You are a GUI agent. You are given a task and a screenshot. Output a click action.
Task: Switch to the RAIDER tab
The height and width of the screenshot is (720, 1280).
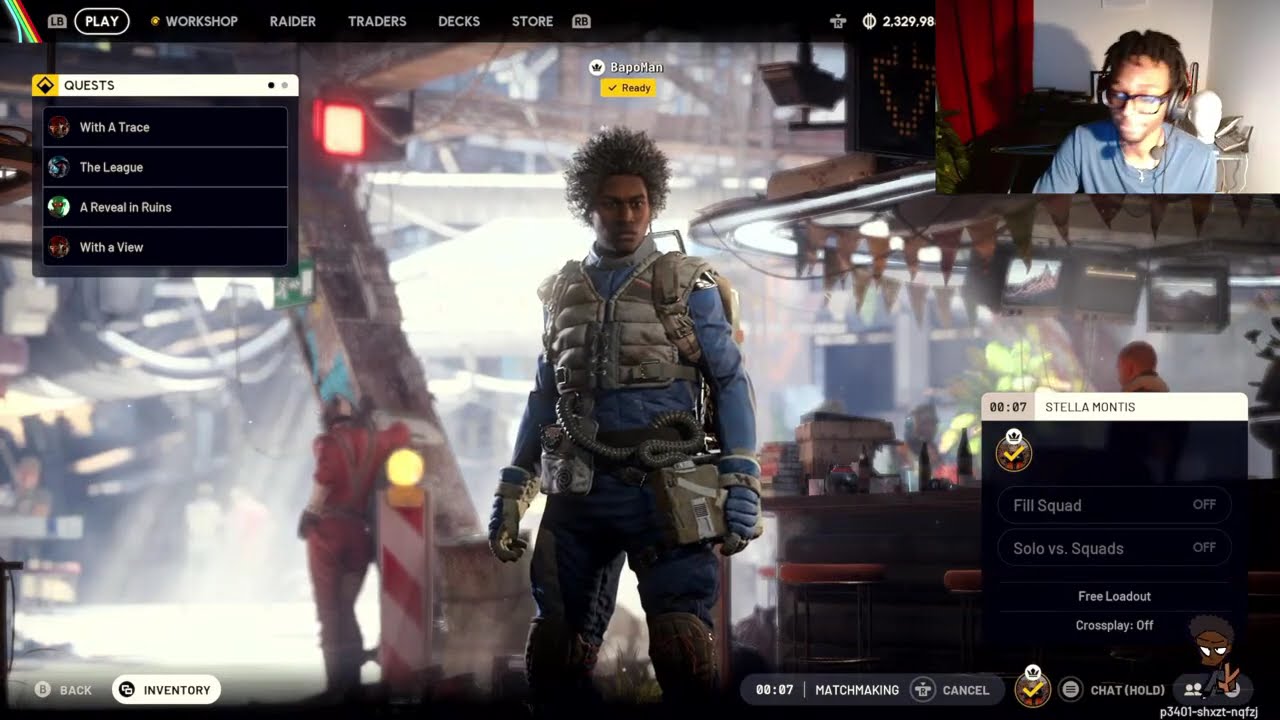[293, 21]
